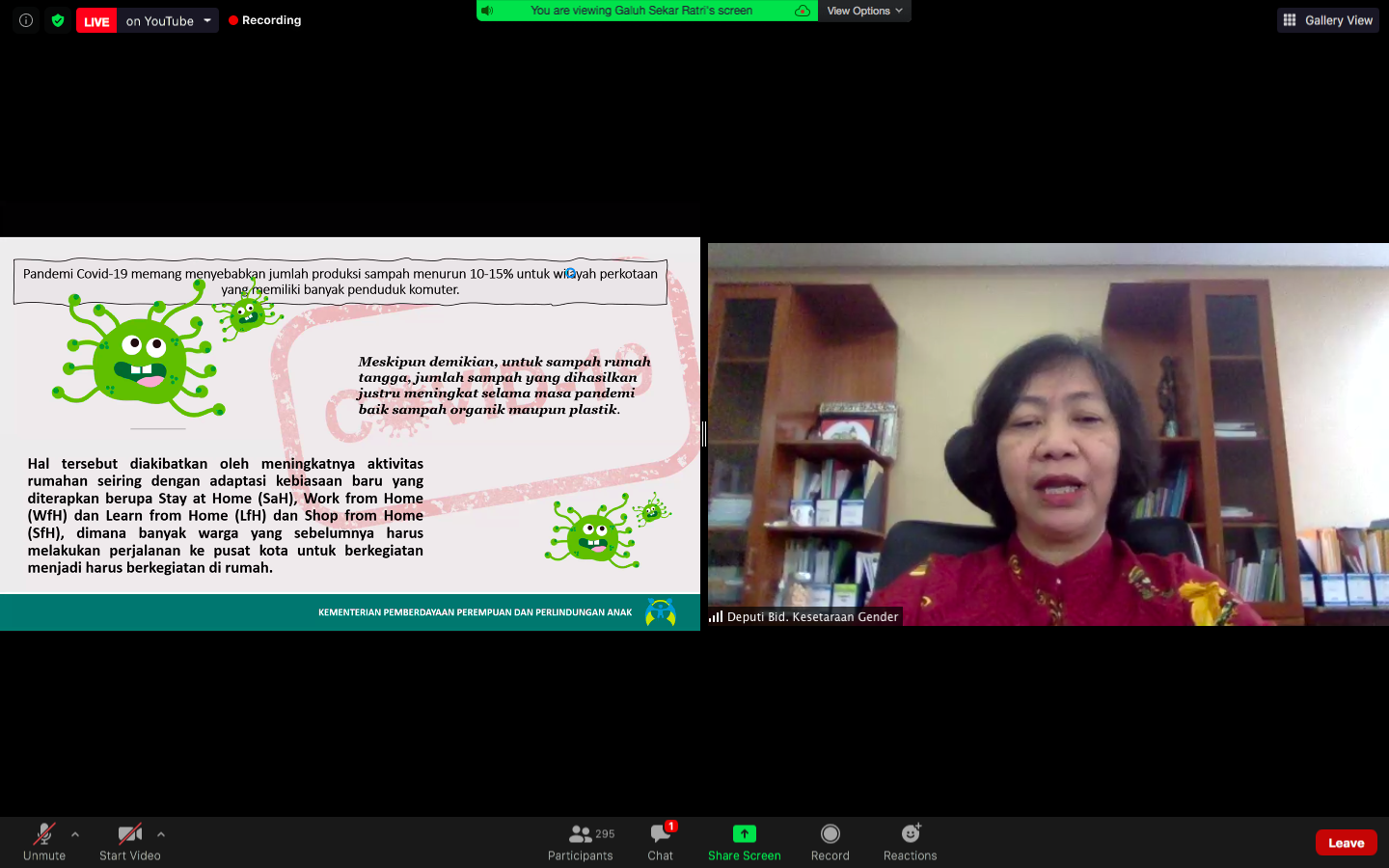This screenshot has height=868, width=1389.
Task: Start recording with the Record icon
Action: pos(830,842)
